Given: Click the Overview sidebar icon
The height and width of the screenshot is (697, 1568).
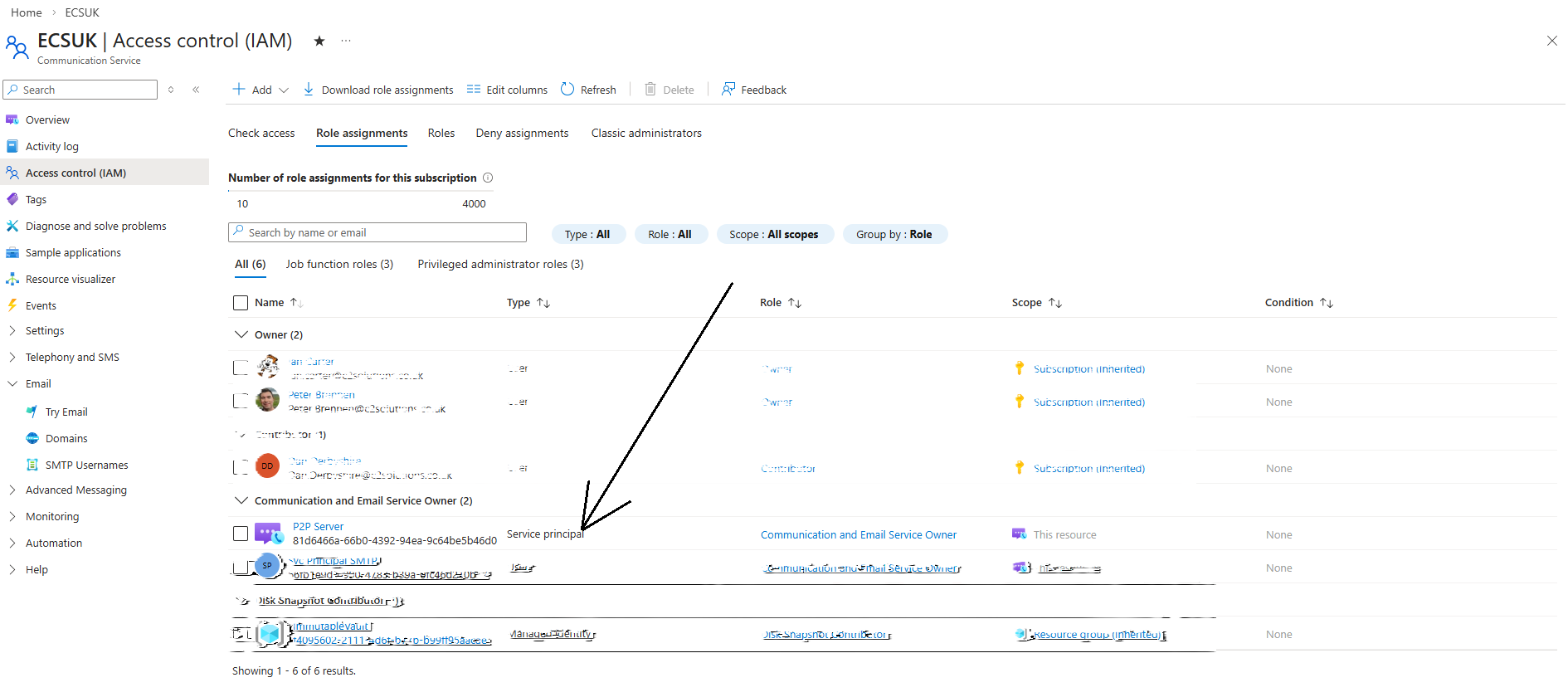Looking at the screenshot, I should pyautogui.click(x=12, y=119).
